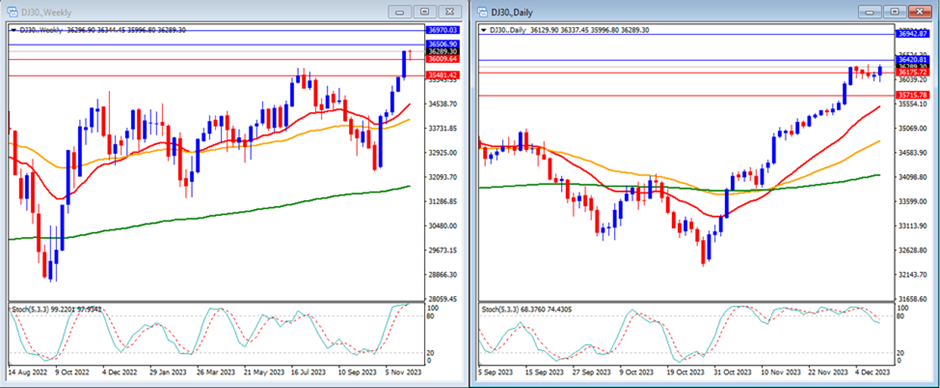
Task: Open the triangle dropdown before DJ30.,Daily label
Action: point(484,29)
